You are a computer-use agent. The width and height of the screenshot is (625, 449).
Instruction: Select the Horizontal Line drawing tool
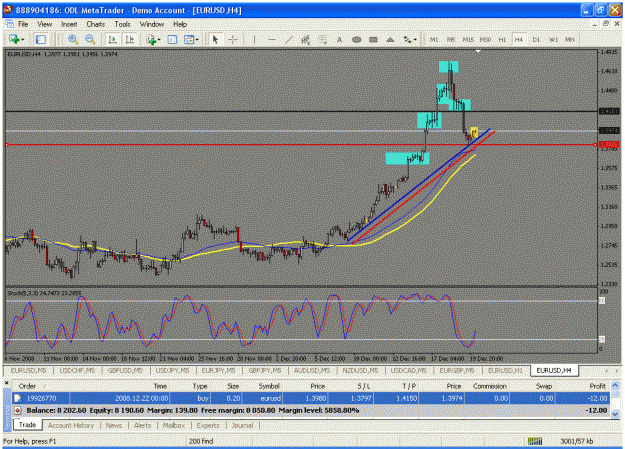271,39
